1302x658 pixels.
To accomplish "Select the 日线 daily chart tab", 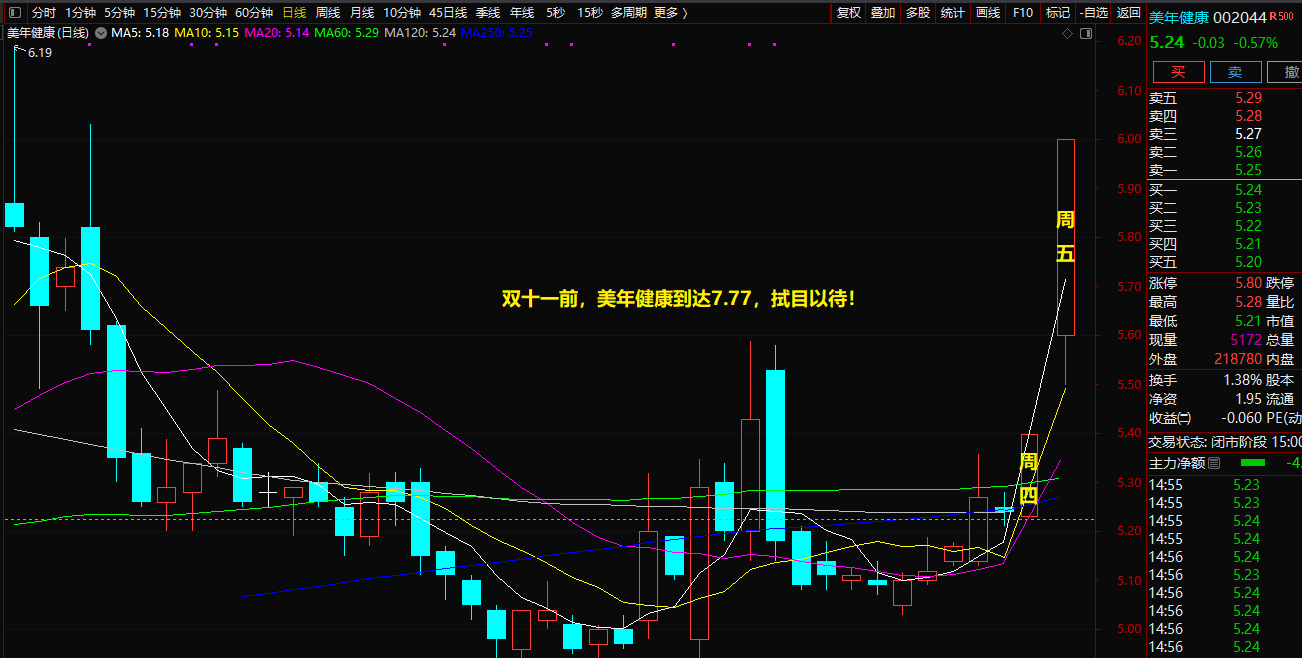I will coord(294,13).
